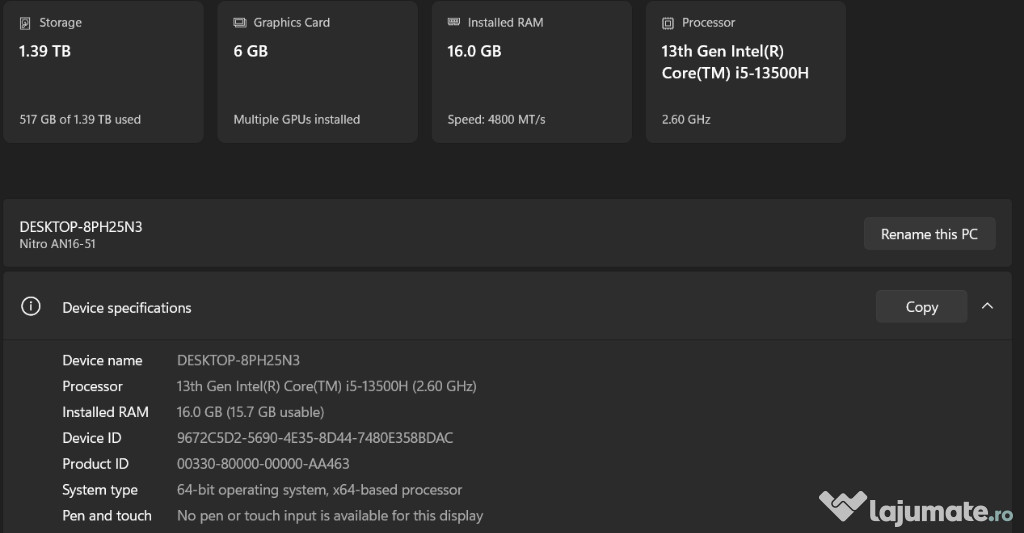The width and height of the screenshot is (1024, 533).
Task: Click the Device specifications info icon
Action: (x=31, y=306)
